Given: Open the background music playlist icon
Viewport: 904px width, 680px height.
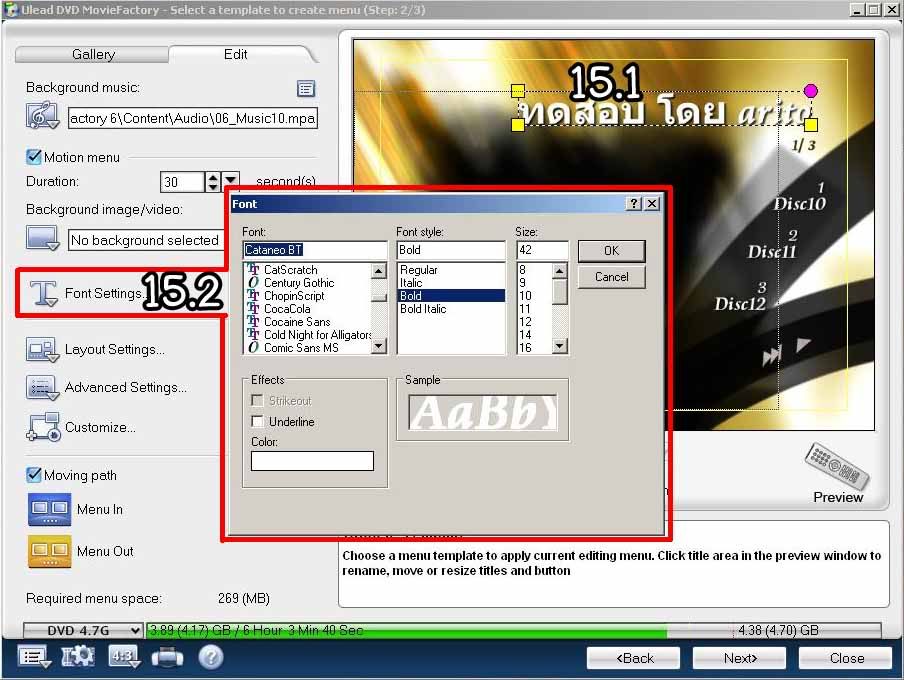Looking at the screenshot, I should [306, 89].
